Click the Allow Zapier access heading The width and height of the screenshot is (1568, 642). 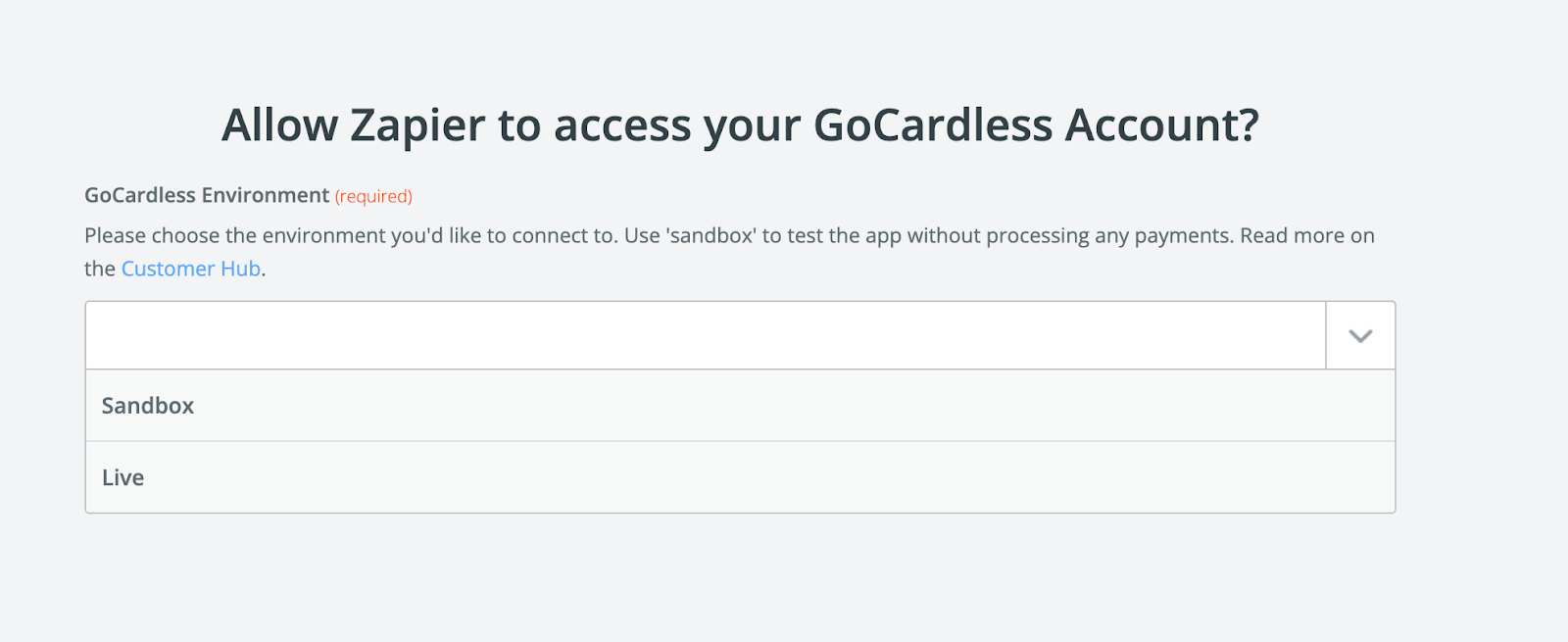point(740,125)
